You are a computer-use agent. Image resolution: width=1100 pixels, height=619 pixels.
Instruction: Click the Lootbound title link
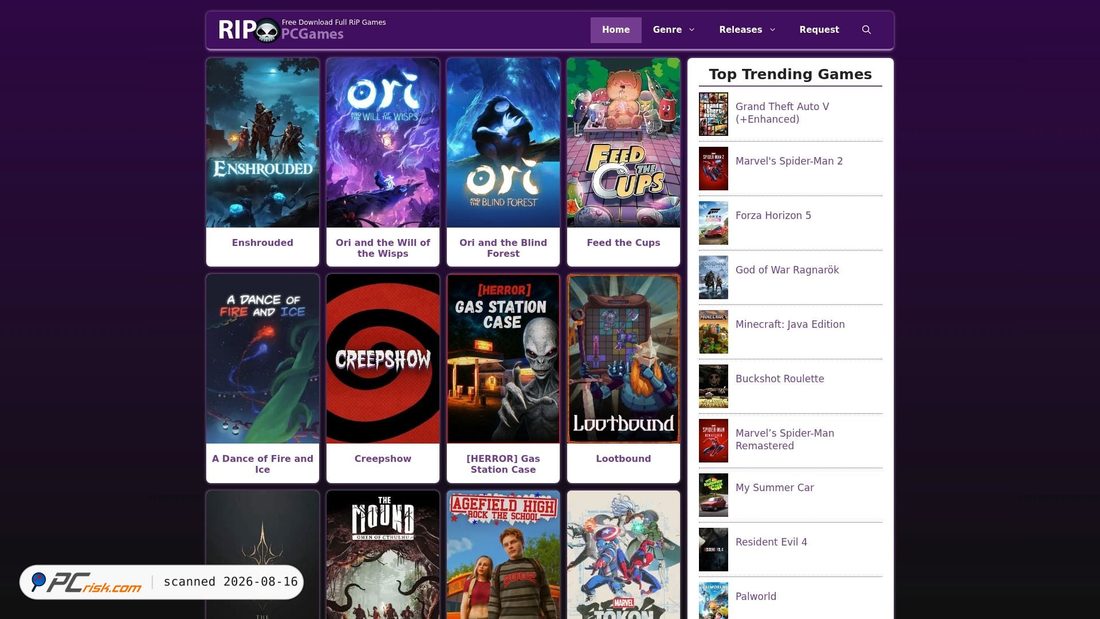tap(624, 459)
